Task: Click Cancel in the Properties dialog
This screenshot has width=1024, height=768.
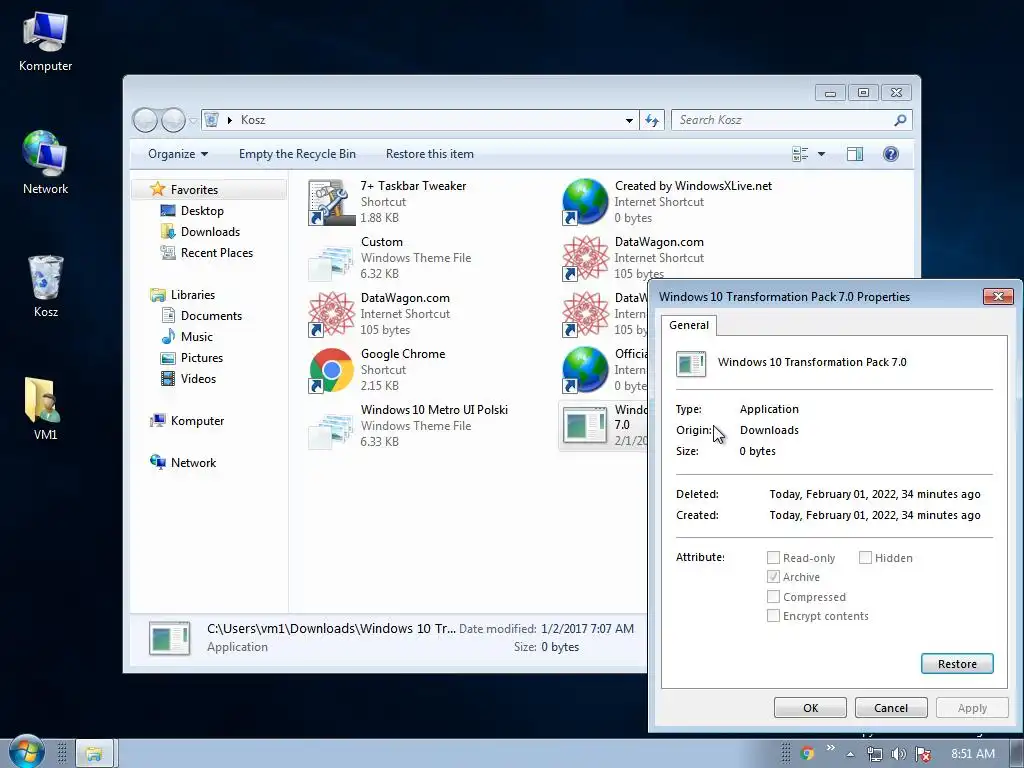Action: click(x=891, y=708)
